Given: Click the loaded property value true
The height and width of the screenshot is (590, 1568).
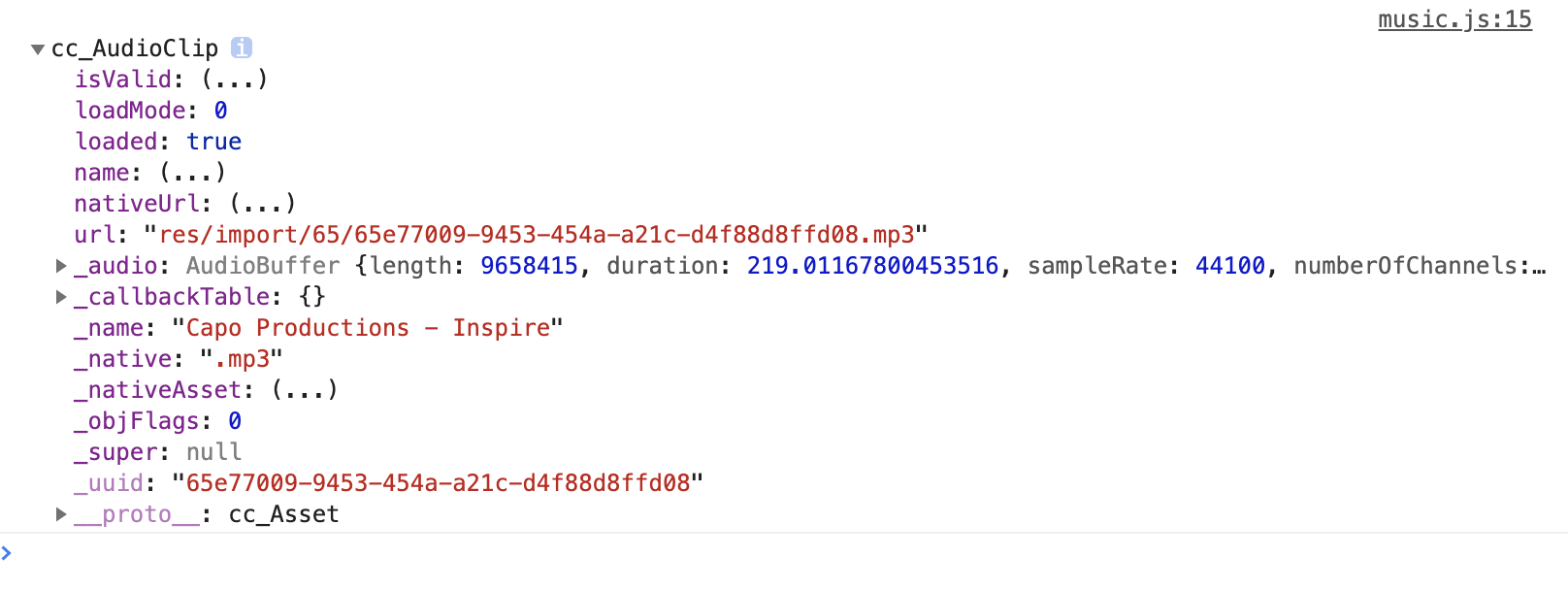Looking at the screenshot, I should [213, 142].
